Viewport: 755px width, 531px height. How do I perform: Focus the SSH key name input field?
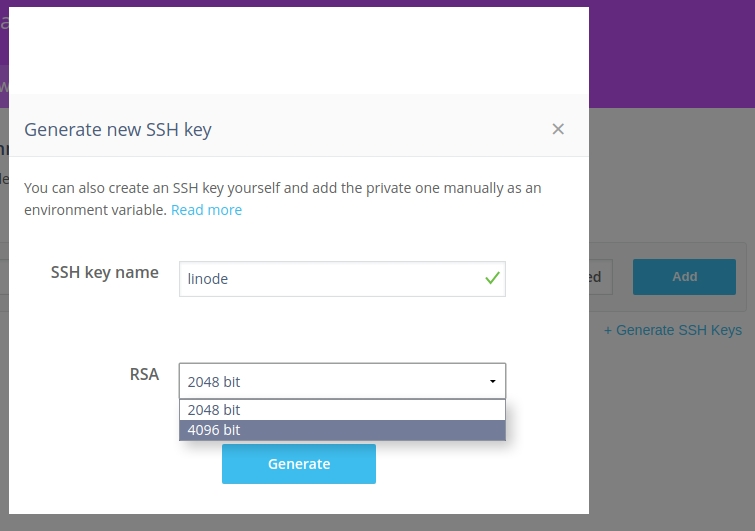(x=330, y=279)
